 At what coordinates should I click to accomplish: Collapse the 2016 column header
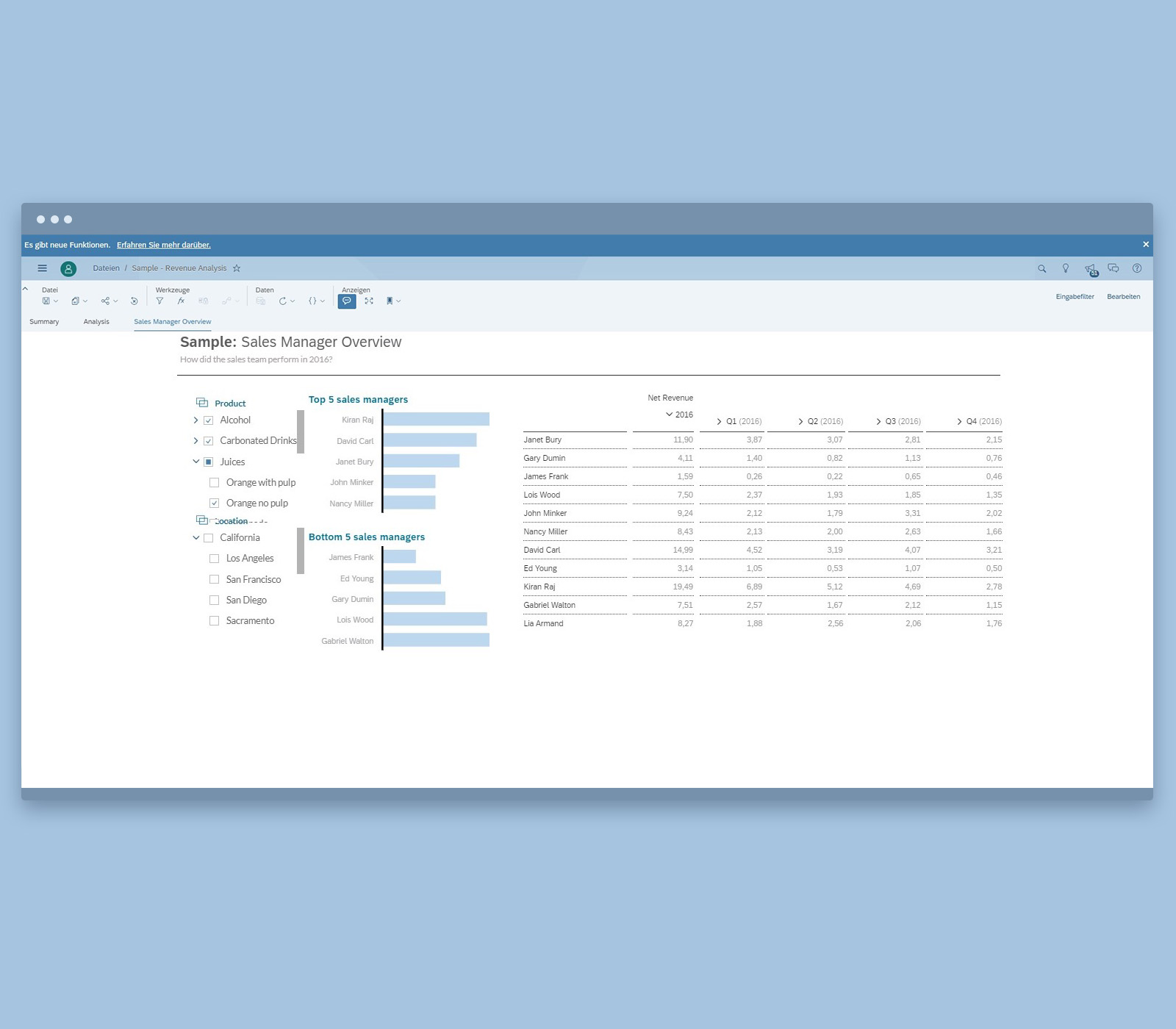(669, 415)
